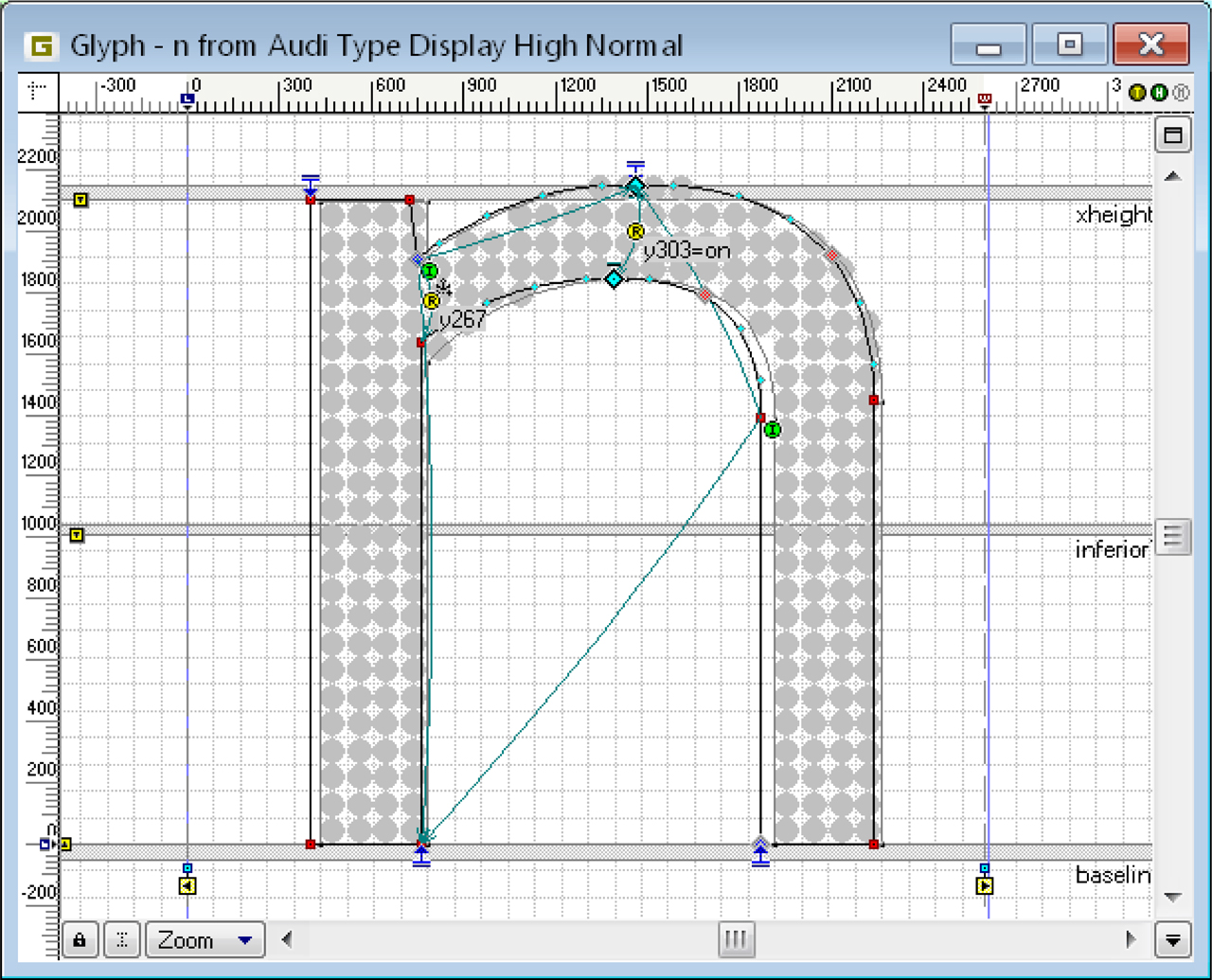This screenshot has height=980, width=1212.
Task: Select the inferior zone yellow marker
Action: [77, 535]
